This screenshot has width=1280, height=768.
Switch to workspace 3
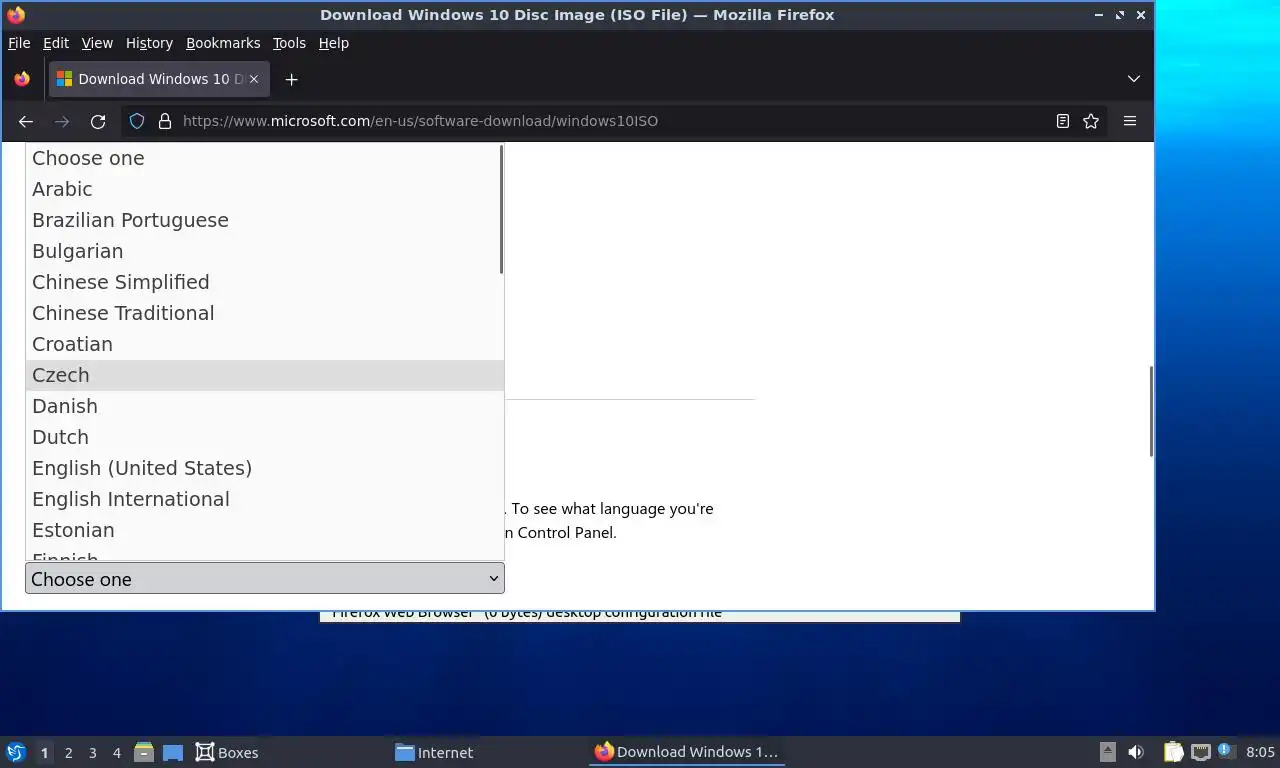tap(92, 753)
